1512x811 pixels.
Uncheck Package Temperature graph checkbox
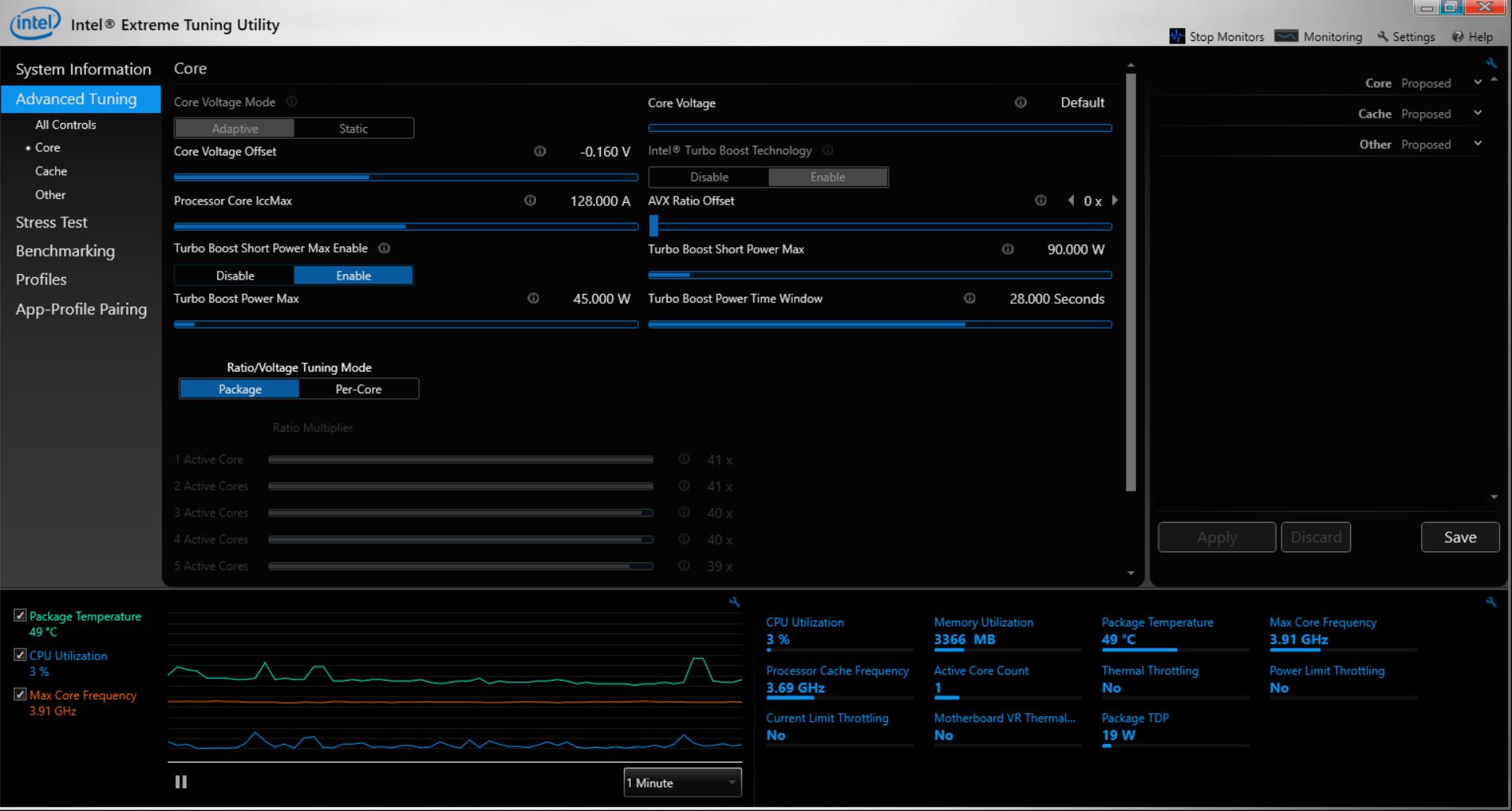[21, 615]
